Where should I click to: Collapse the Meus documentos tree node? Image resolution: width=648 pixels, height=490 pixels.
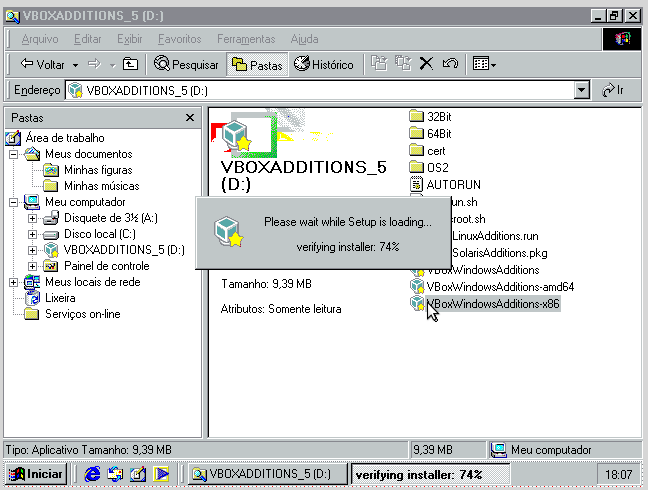click(14, 154)
